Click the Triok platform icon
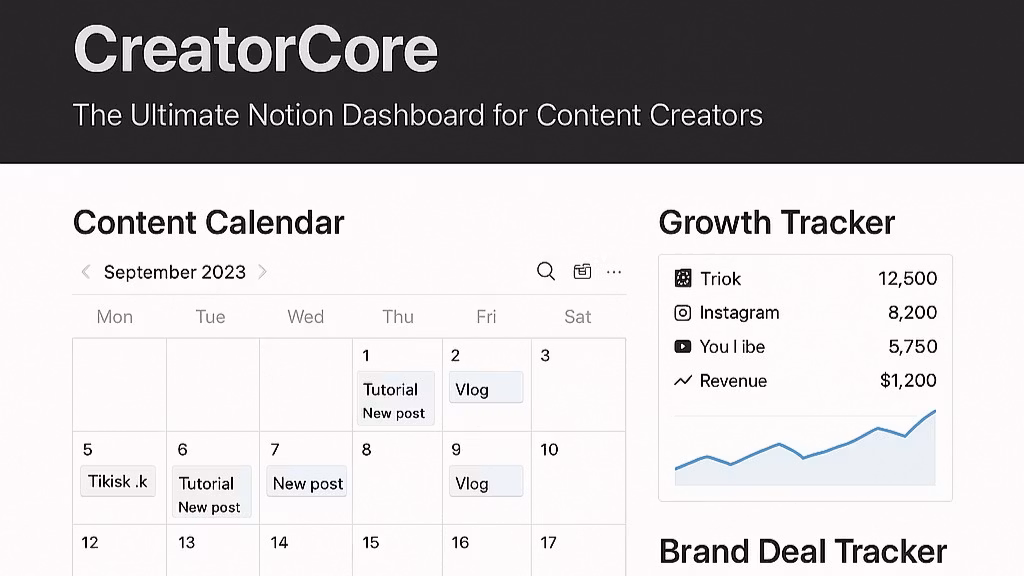This screenshot has height=576, width=1024. (682, 279)
